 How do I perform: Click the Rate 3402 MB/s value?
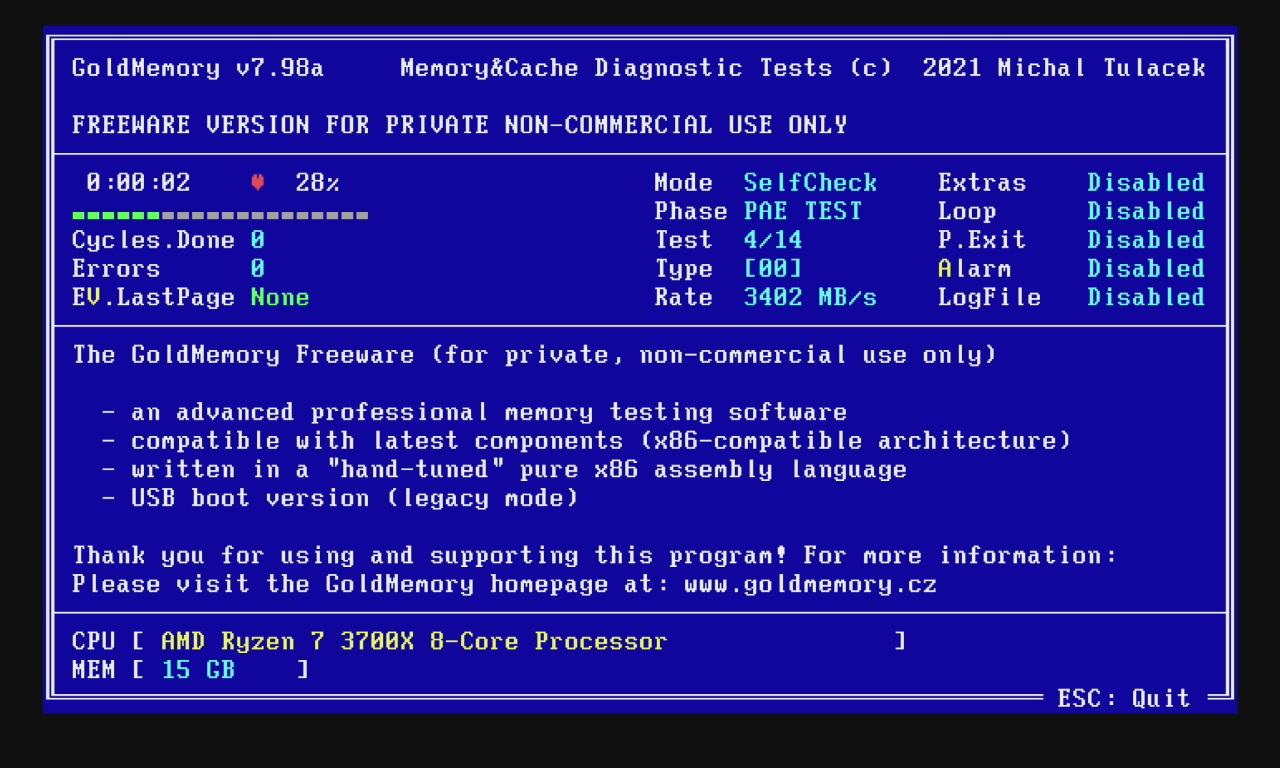click(810, 297)
